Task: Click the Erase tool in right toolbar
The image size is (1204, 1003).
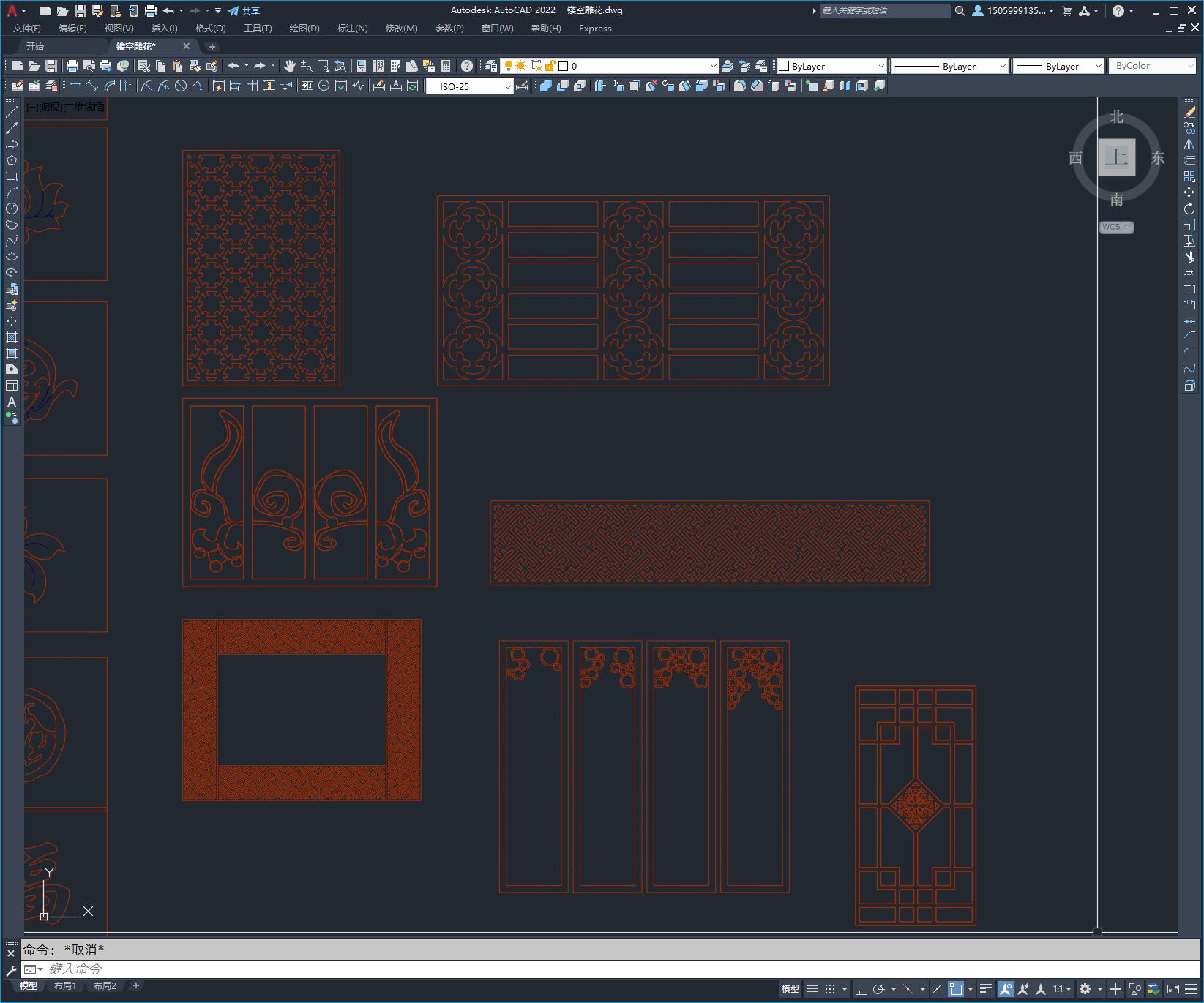Action: point(1189,112)
